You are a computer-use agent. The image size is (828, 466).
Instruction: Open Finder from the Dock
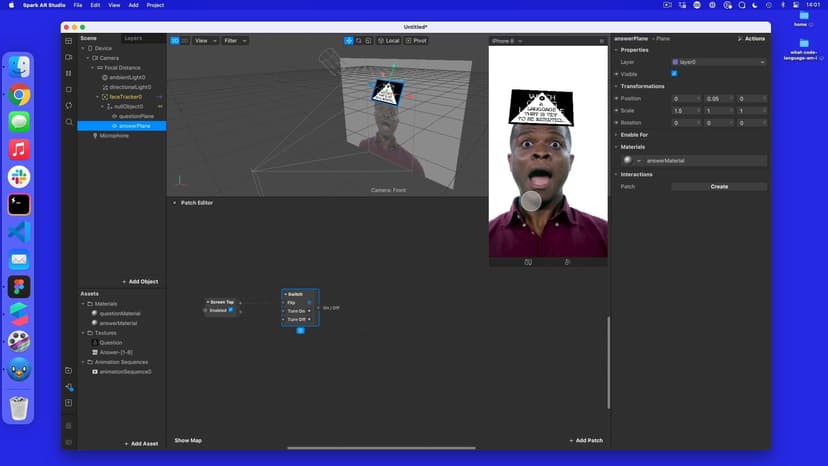point(19,67)
